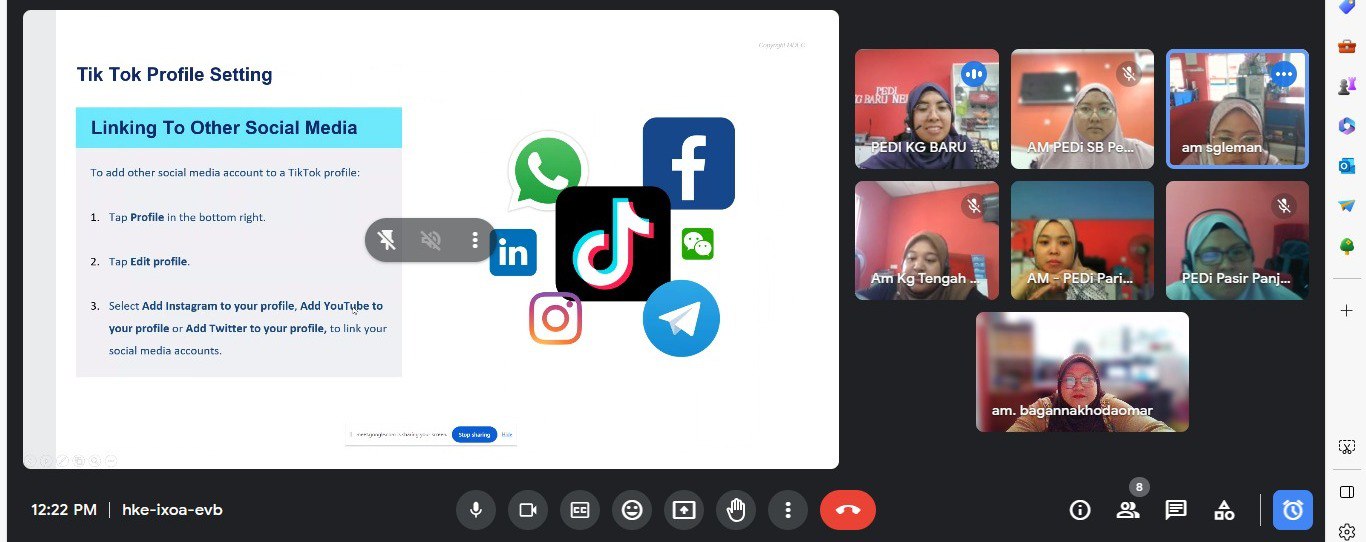Select the AM PEDi SB participant tile
The width and height of the screenshot is (1366, 542).
pos(1082,109)
